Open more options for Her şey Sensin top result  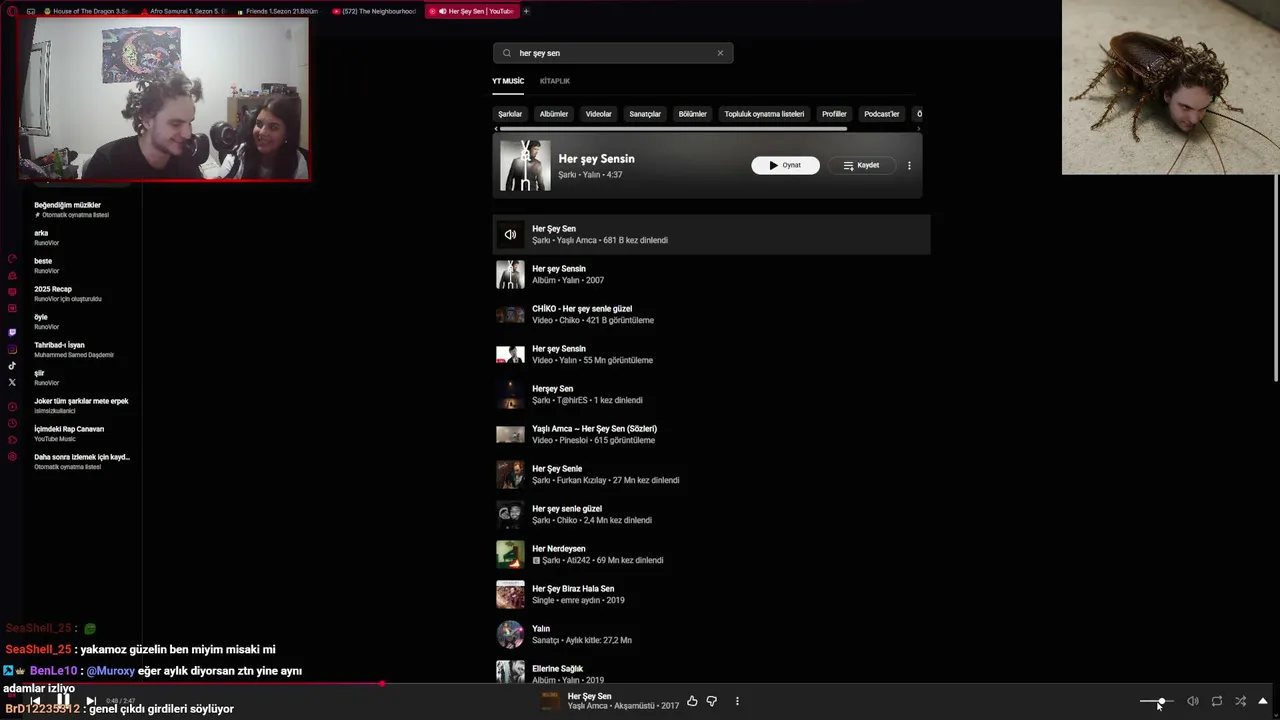coord(909,165)
